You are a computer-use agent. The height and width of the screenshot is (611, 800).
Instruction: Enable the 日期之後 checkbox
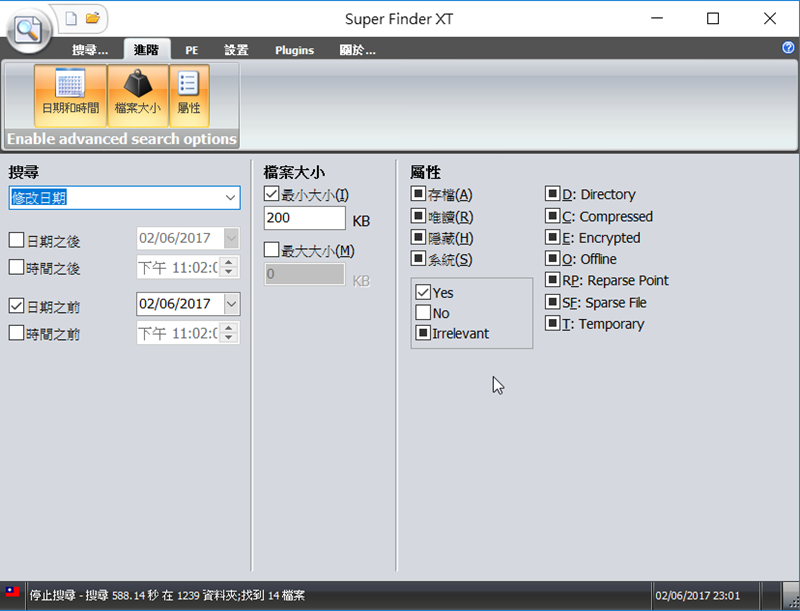(x=16, y=240)
